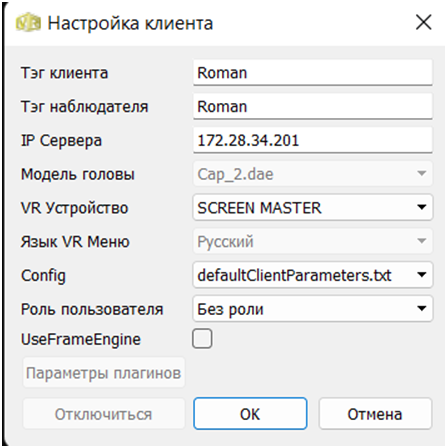The image size is (447, 448).
Task: Enable the UseFrameEngine checkbox
Action: pos(202,339)
